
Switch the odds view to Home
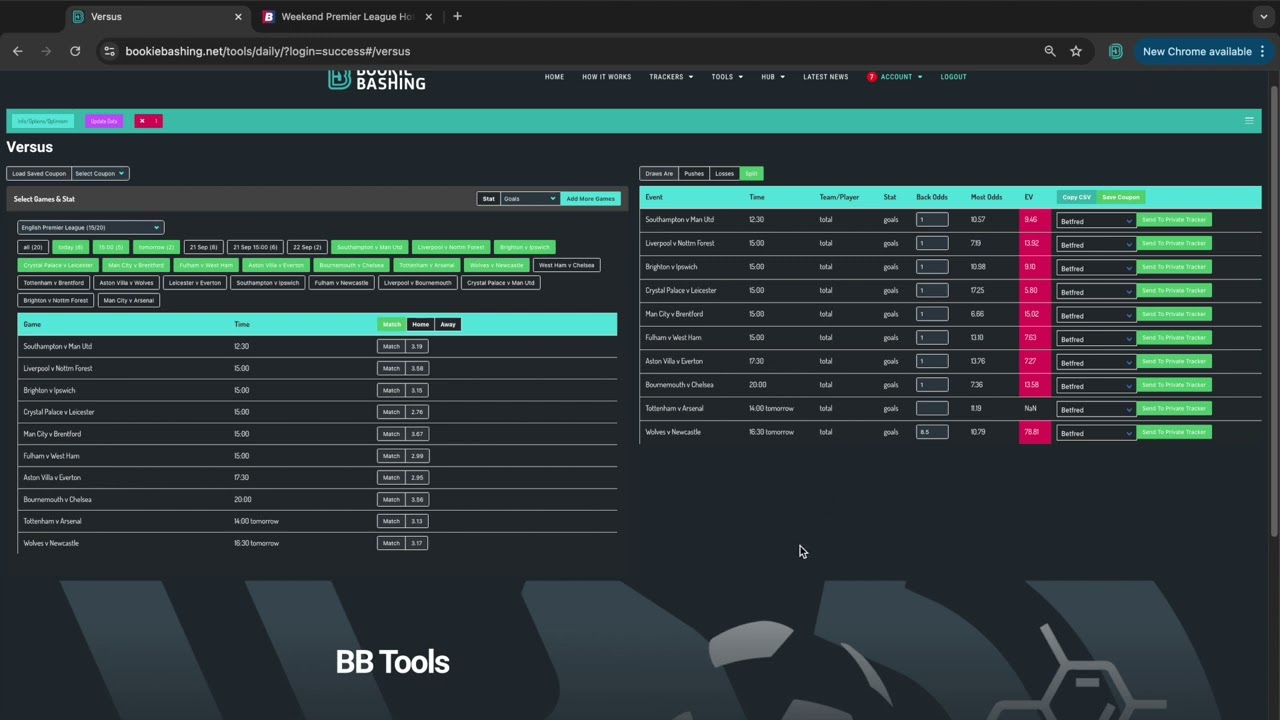(x=420, y=324)
